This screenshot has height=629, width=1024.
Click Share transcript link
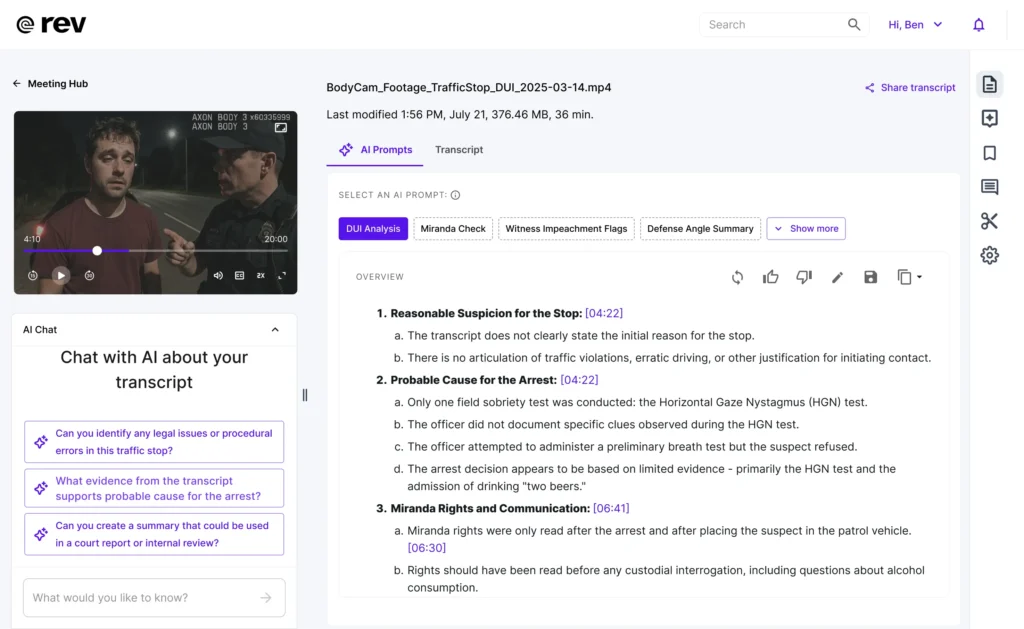[910, 88]
